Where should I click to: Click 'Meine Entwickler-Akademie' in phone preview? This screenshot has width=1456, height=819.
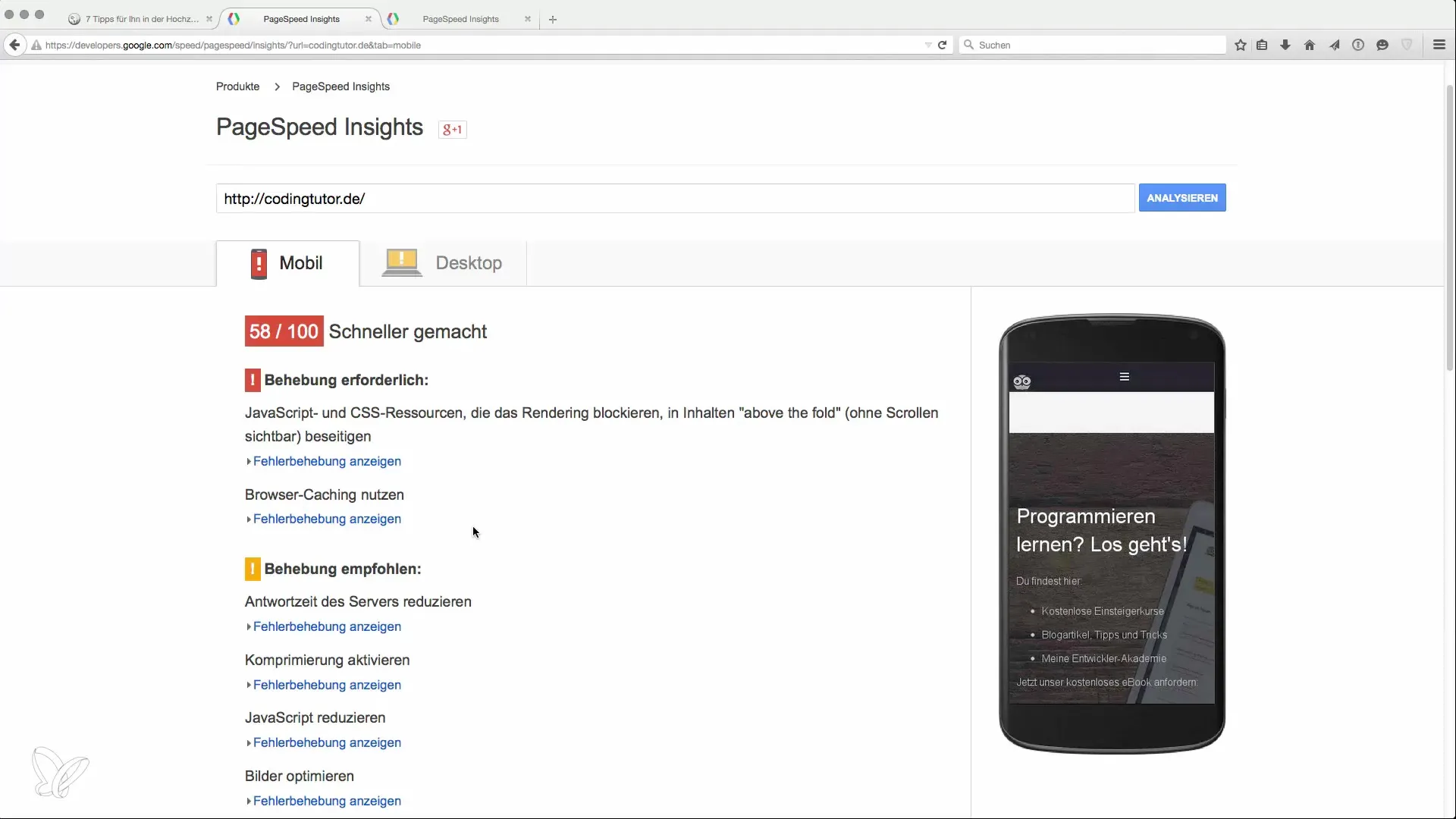tap(1103, 658)
